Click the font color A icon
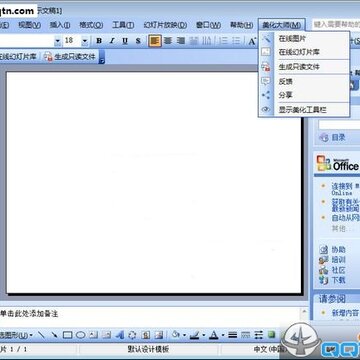The image size is (360, 360). 214,335
